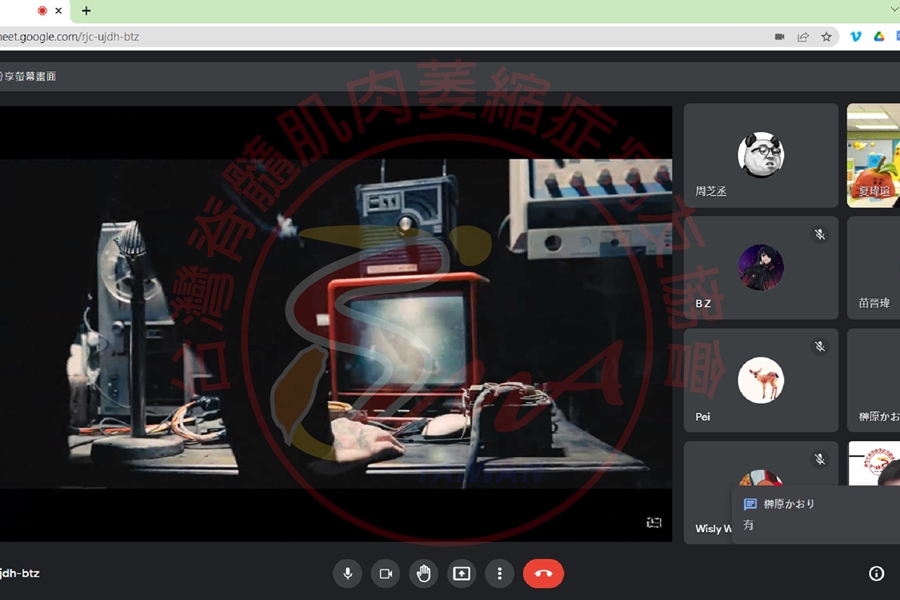Click the fullscreen icon on shared video
Screen dimensions: 900x600
point(654,522)
